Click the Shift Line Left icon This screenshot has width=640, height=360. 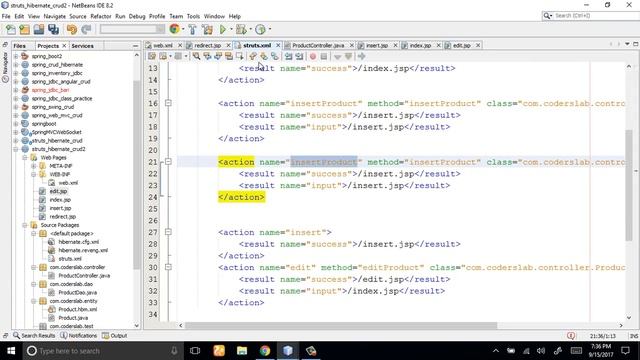(x=289, y=56)
